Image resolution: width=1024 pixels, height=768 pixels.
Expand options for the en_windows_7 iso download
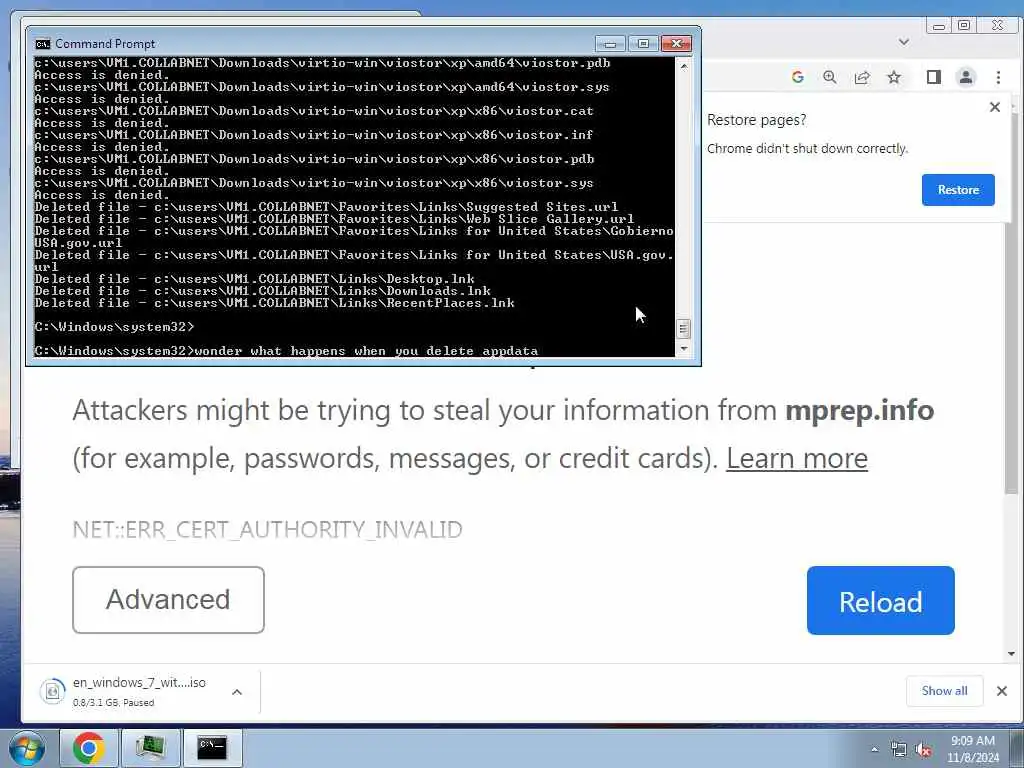[x=237, y=692]
